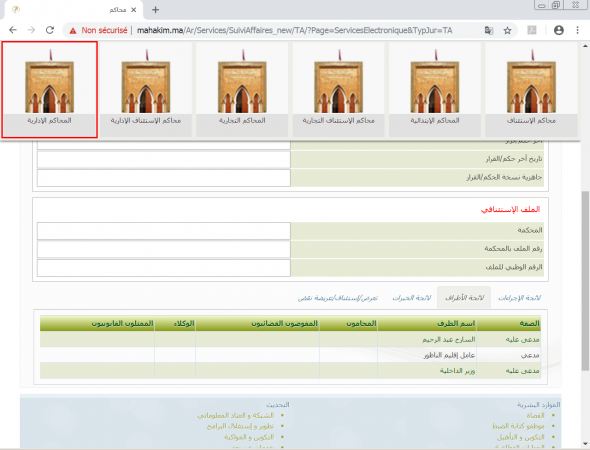Reload the mahakim.ma page

(x=50, y=30)
